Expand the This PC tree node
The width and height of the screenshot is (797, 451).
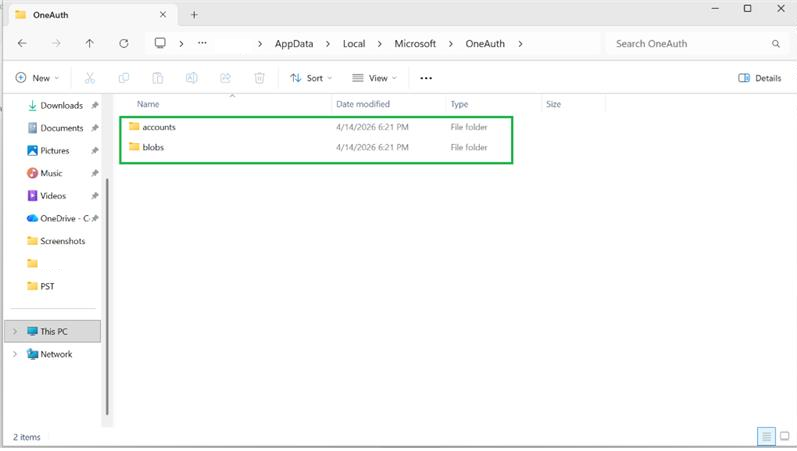15,332
